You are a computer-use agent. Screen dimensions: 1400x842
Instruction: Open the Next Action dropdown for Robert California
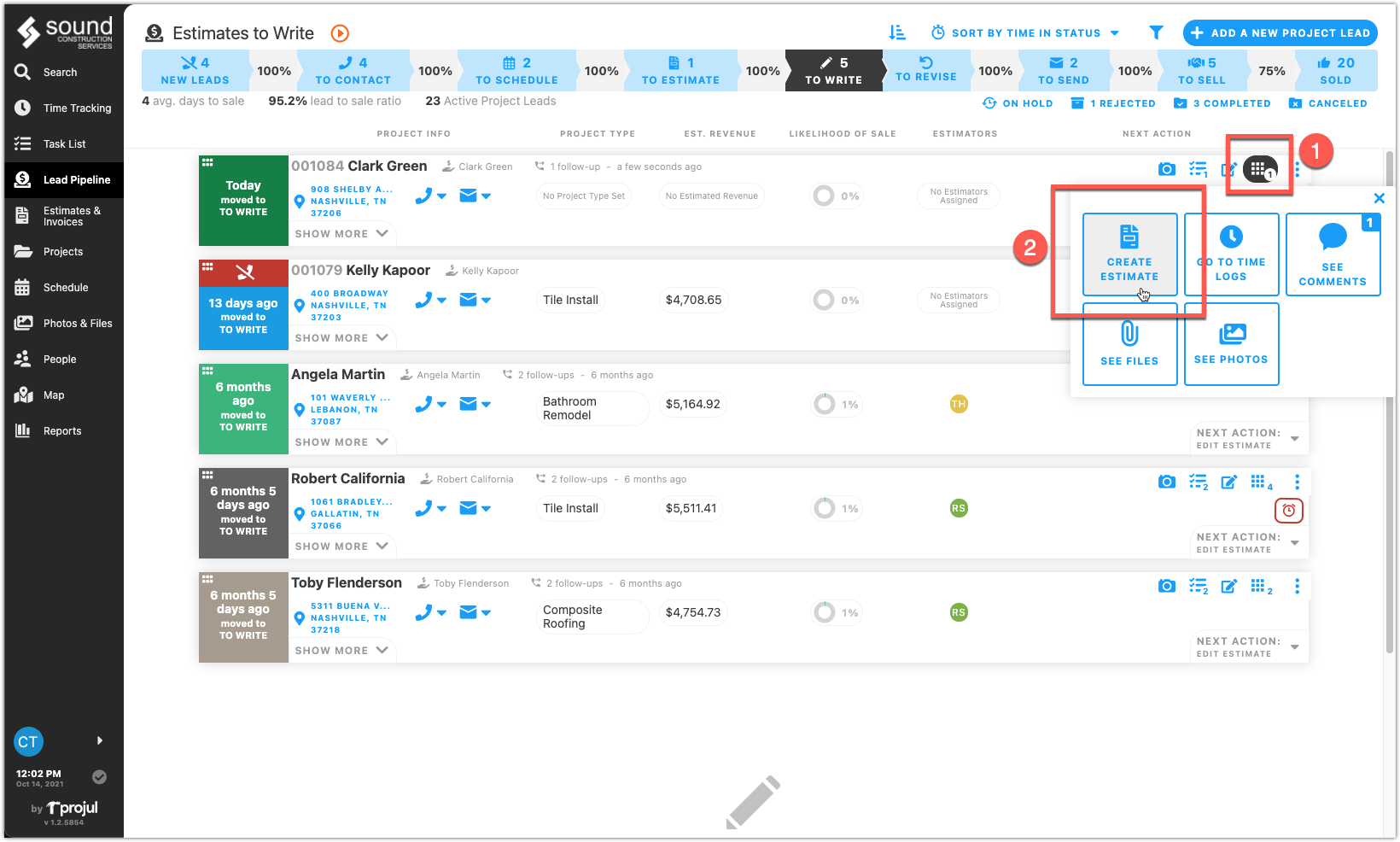pos(1295,543)
